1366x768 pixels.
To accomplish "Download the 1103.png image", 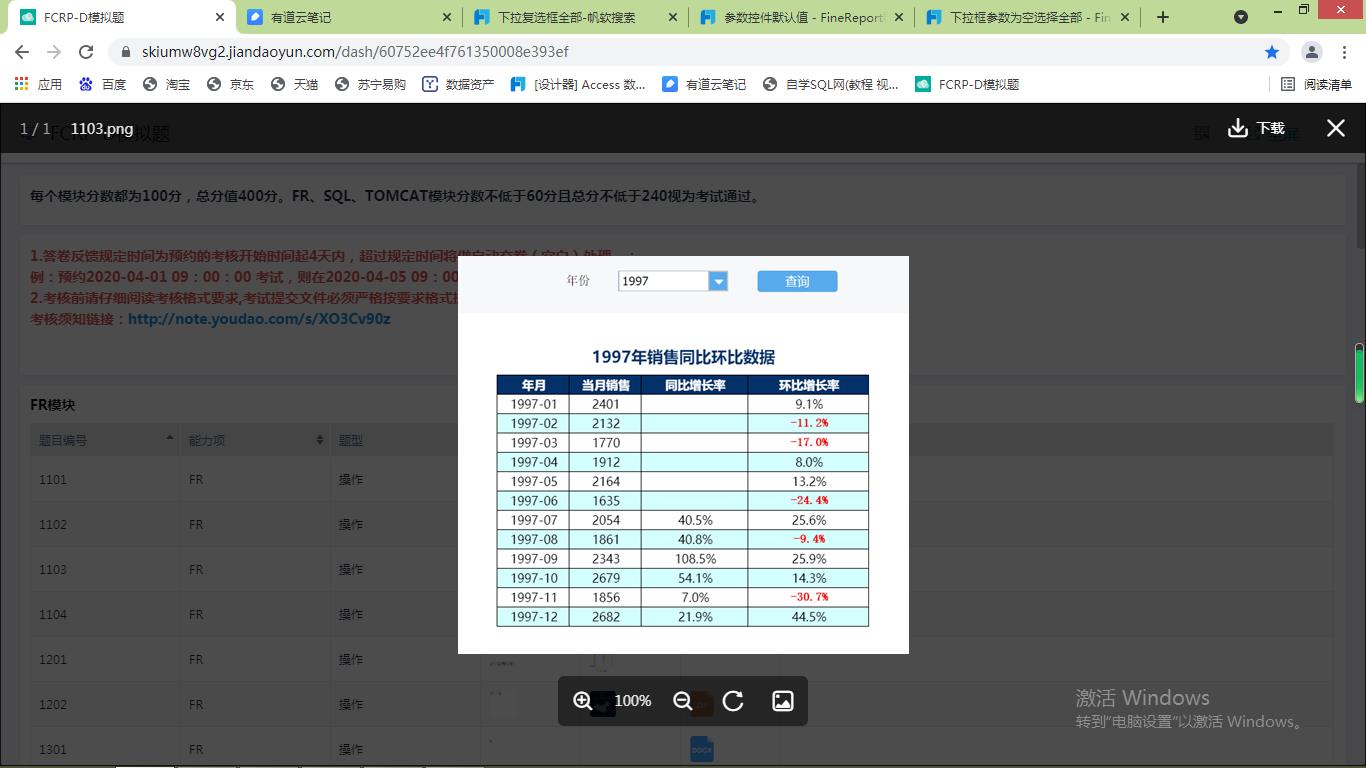I will tap(1256, 128).
